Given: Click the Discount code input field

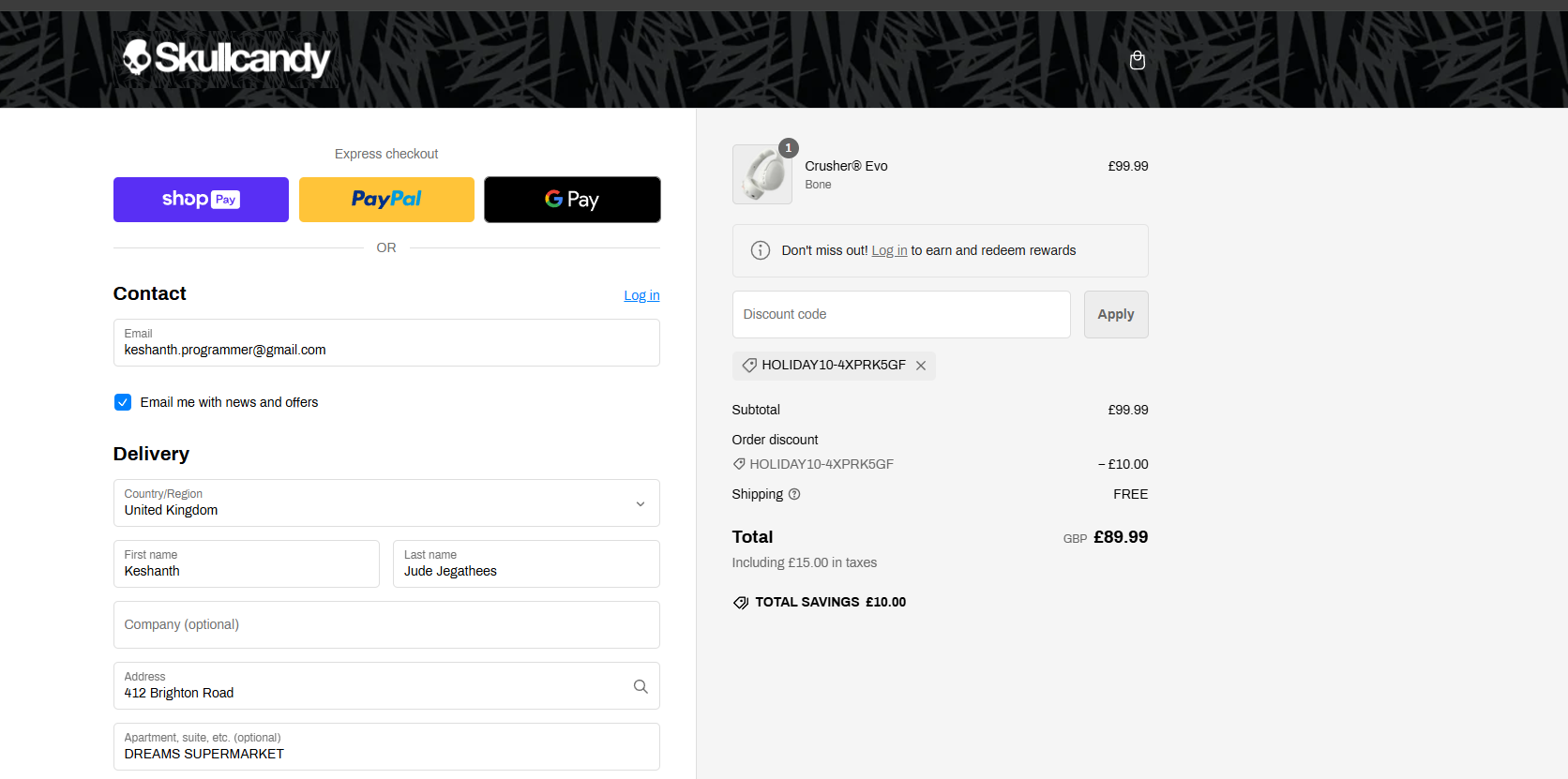Looking at the screenshot, I should click(x=900, y=314).
